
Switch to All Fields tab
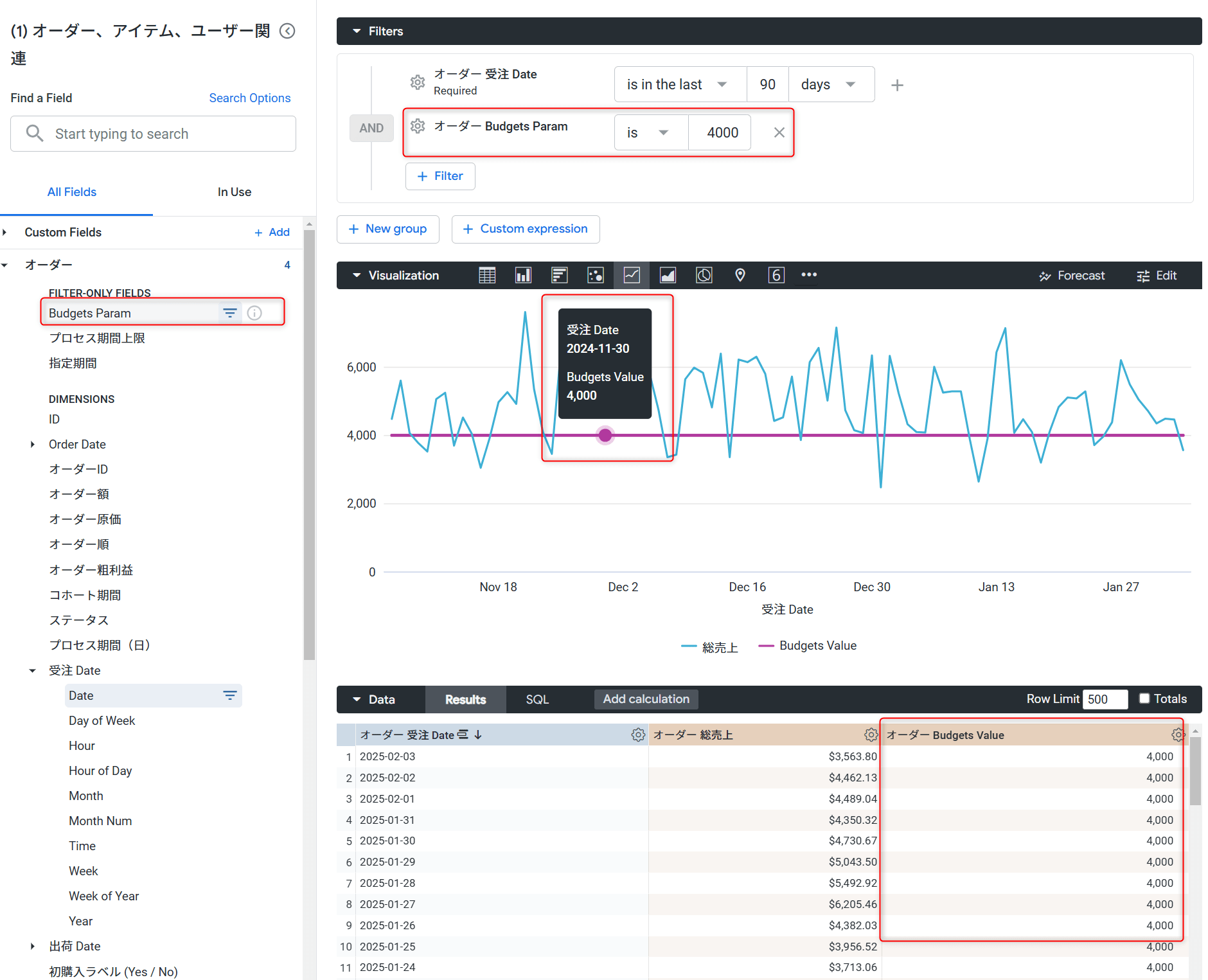(x=72, y=192)
